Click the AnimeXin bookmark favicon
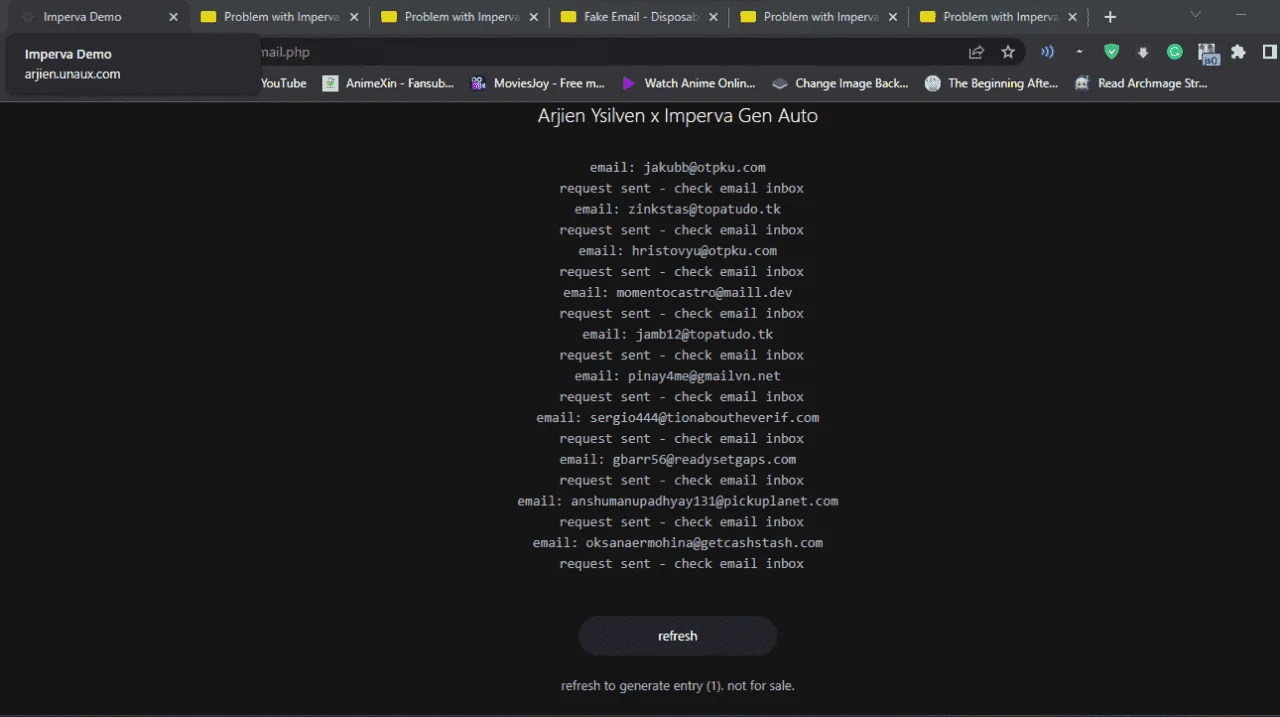Image resolution: width=1280 pixels, height=717 pixels. point(330,83)
